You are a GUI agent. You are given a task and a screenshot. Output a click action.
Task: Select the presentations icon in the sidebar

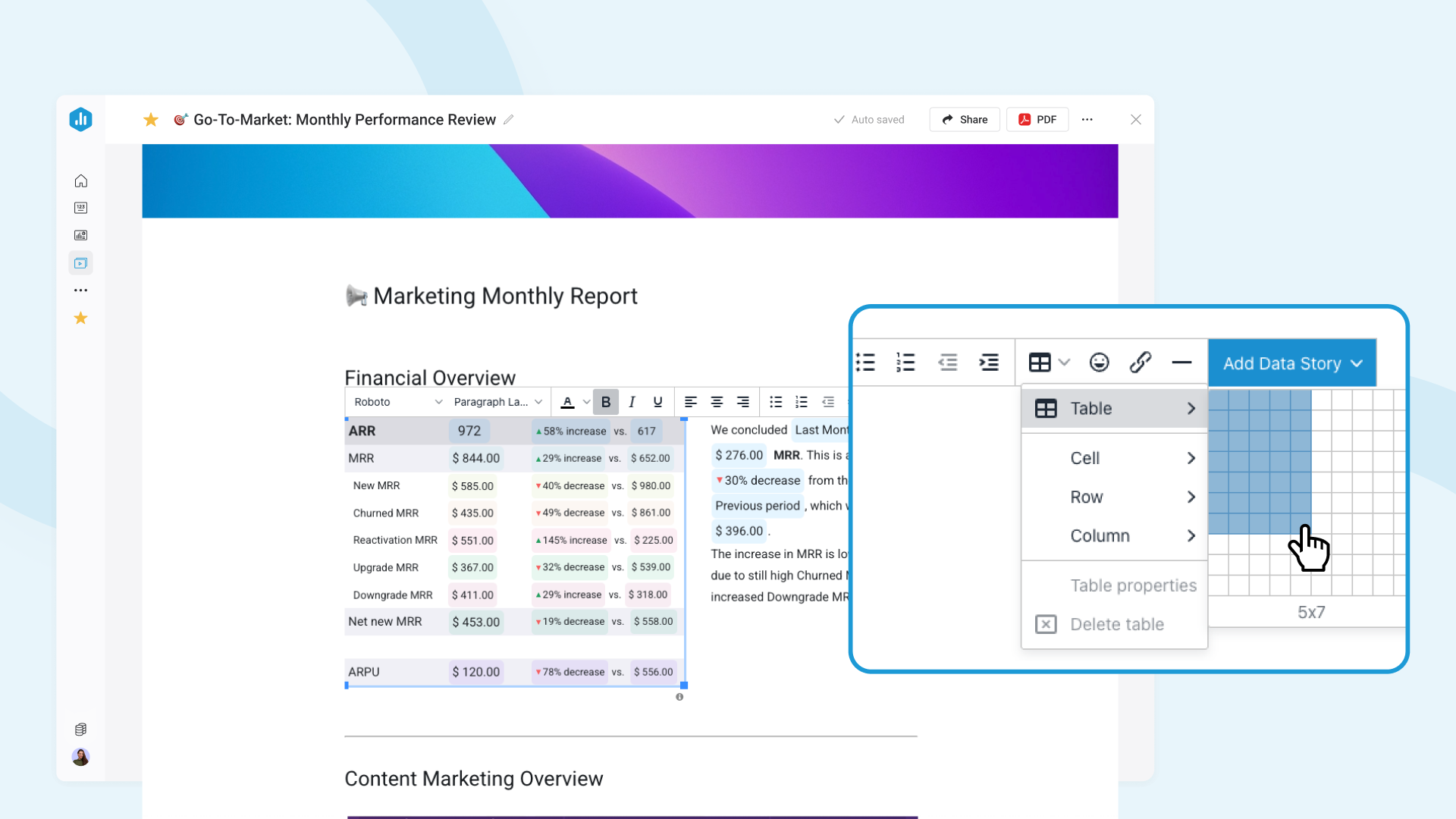80,262
